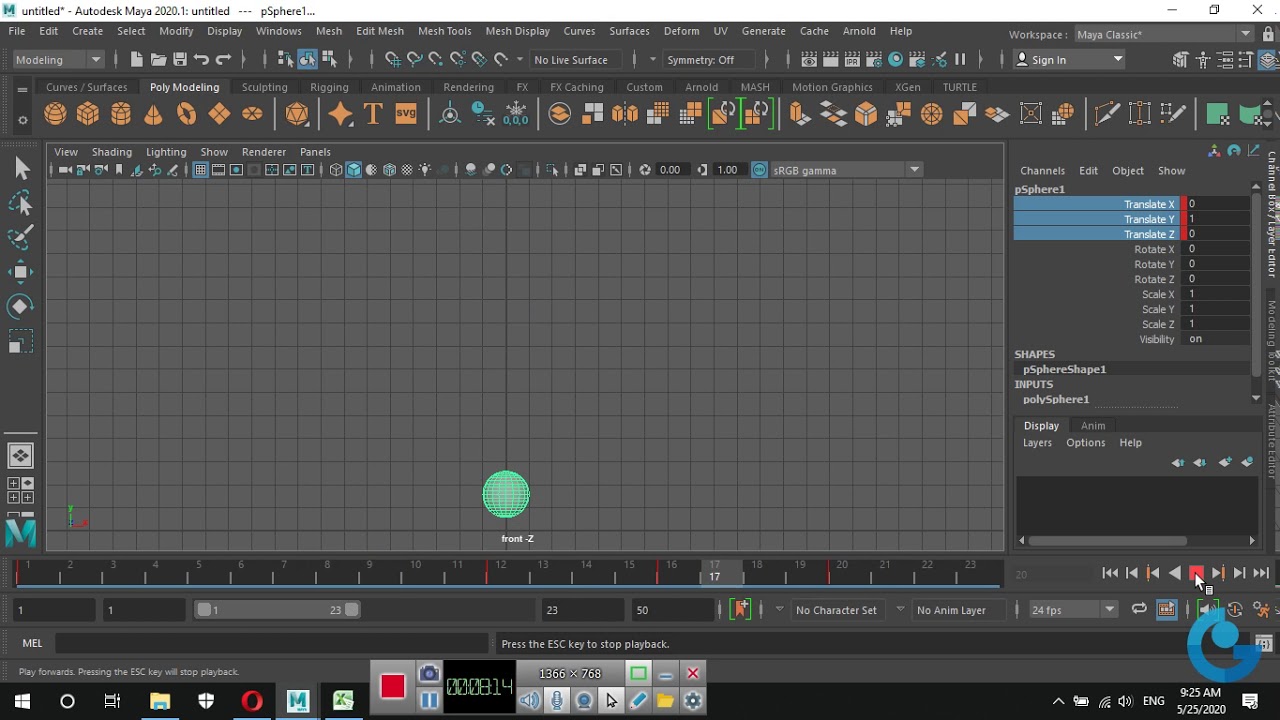Toggle loop playback mode
Screen dimensions: 1280x720
[1139, 610]
